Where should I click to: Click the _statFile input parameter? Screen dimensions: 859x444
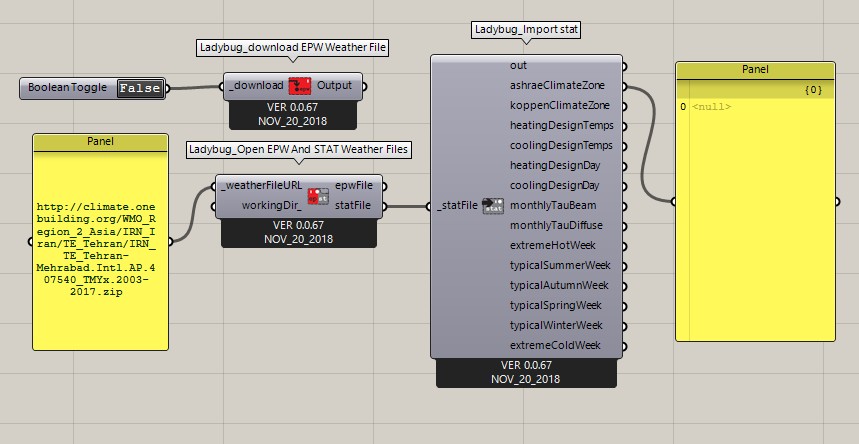click(457, 206)
